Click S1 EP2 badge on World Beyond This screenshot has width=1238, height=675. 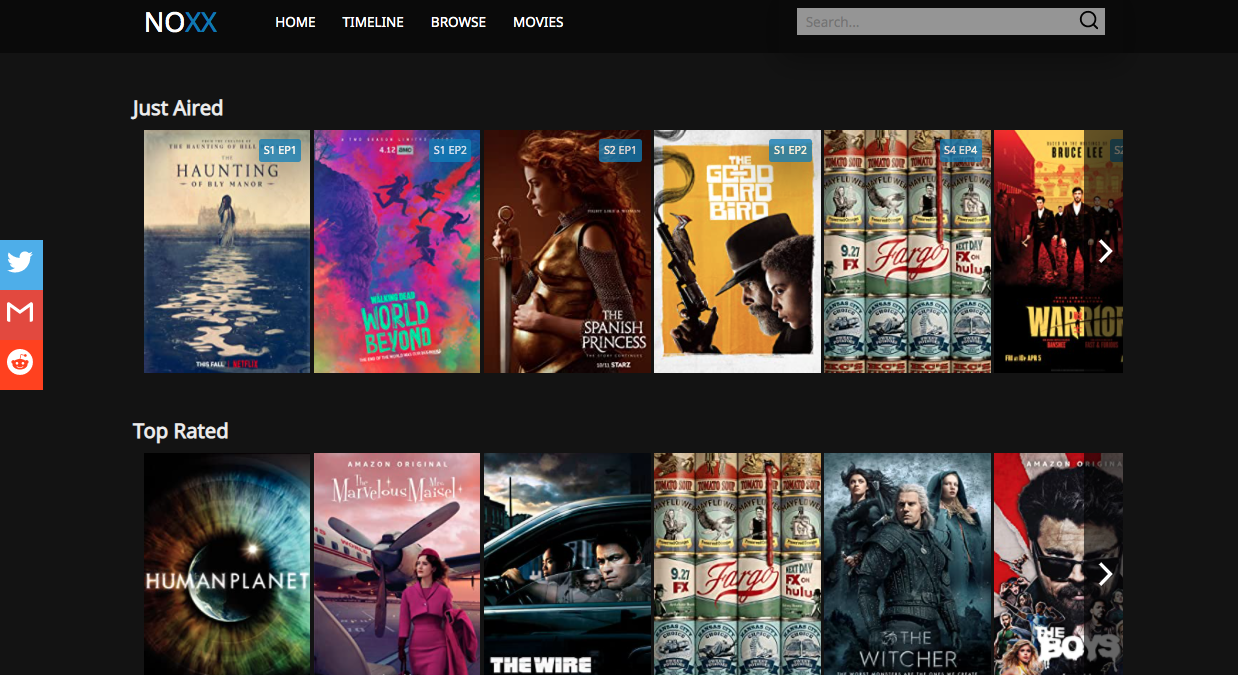pyautogui.click(x=450, y=150)
